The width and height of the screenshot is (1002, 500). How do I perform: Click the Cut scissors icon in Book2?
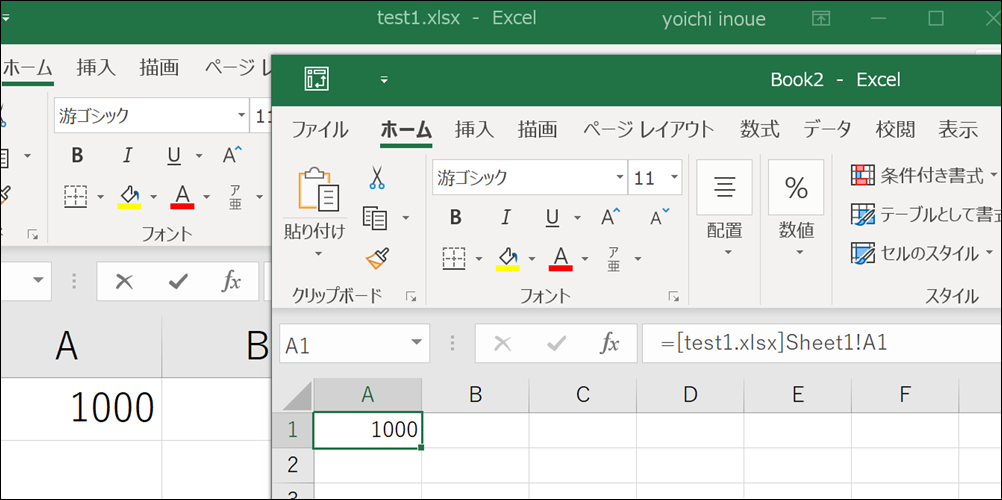[377, 177]
